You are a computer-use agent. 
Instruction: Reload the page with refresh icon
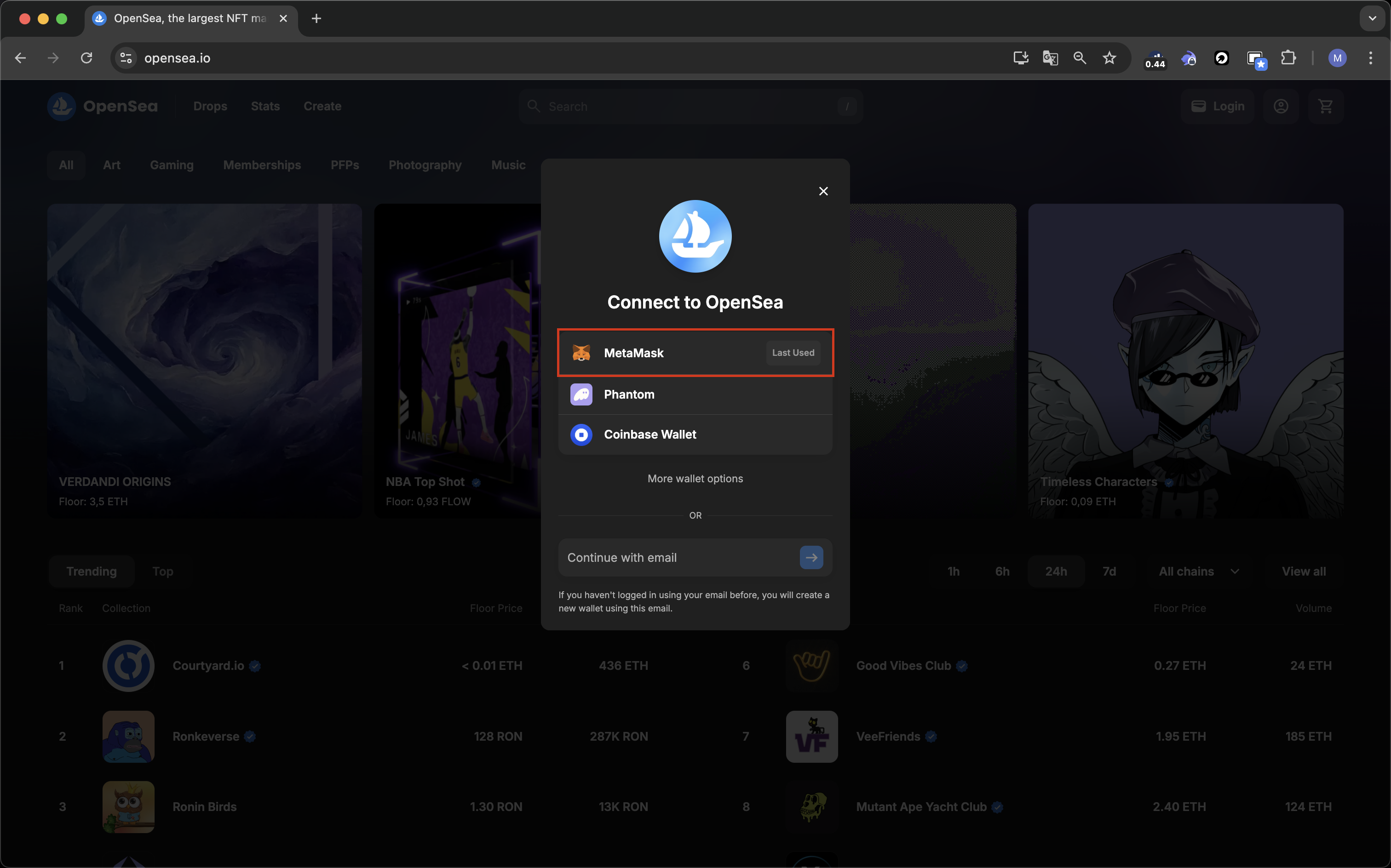[86, 58]
